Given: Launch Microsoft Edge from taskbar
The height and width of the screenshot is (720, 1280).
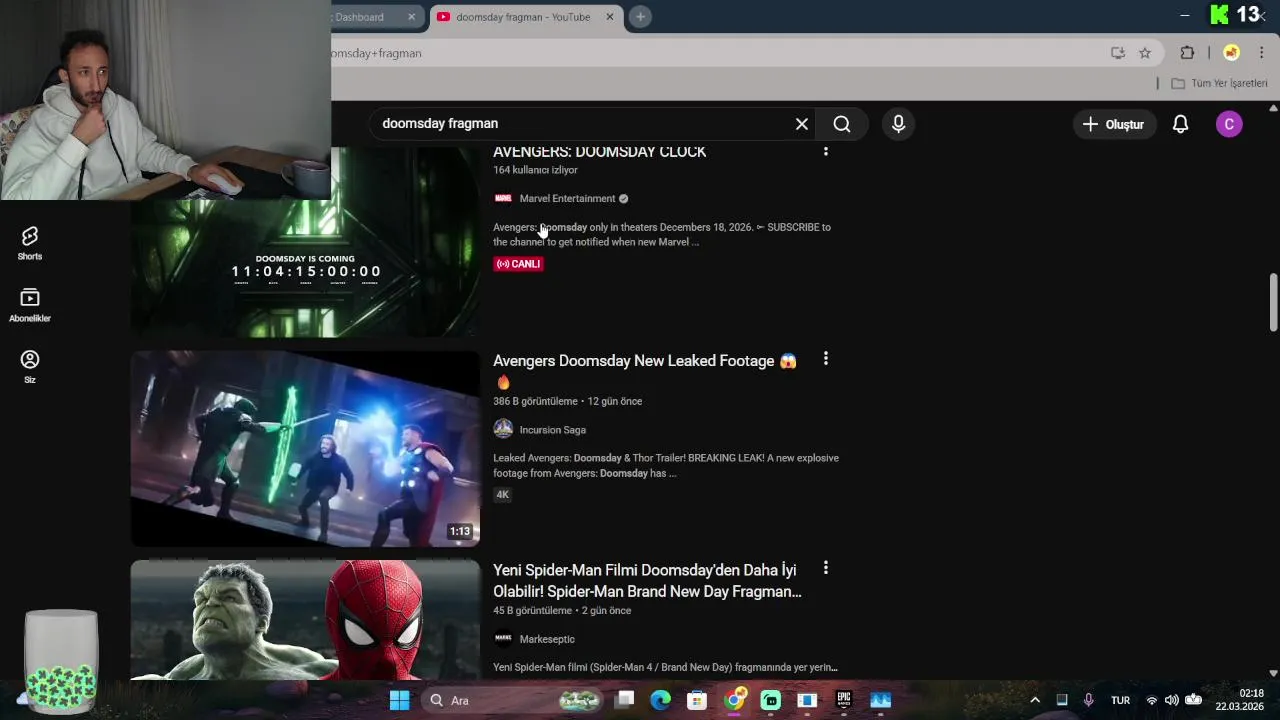Looking at the screenshot, I should 660,700.
